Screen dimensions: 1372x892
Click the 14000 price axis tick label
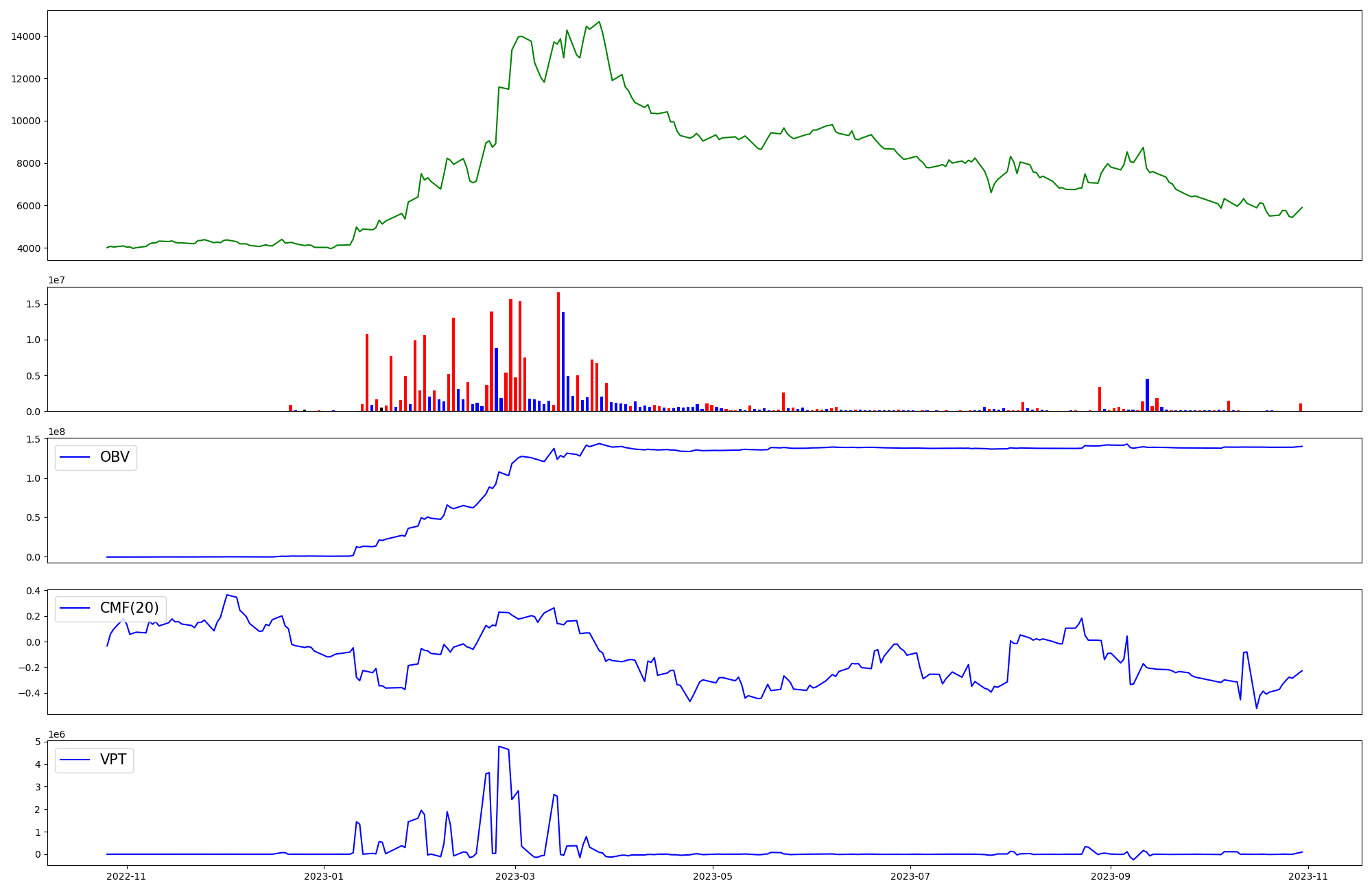pyautogui.click(x=26, y=37)
